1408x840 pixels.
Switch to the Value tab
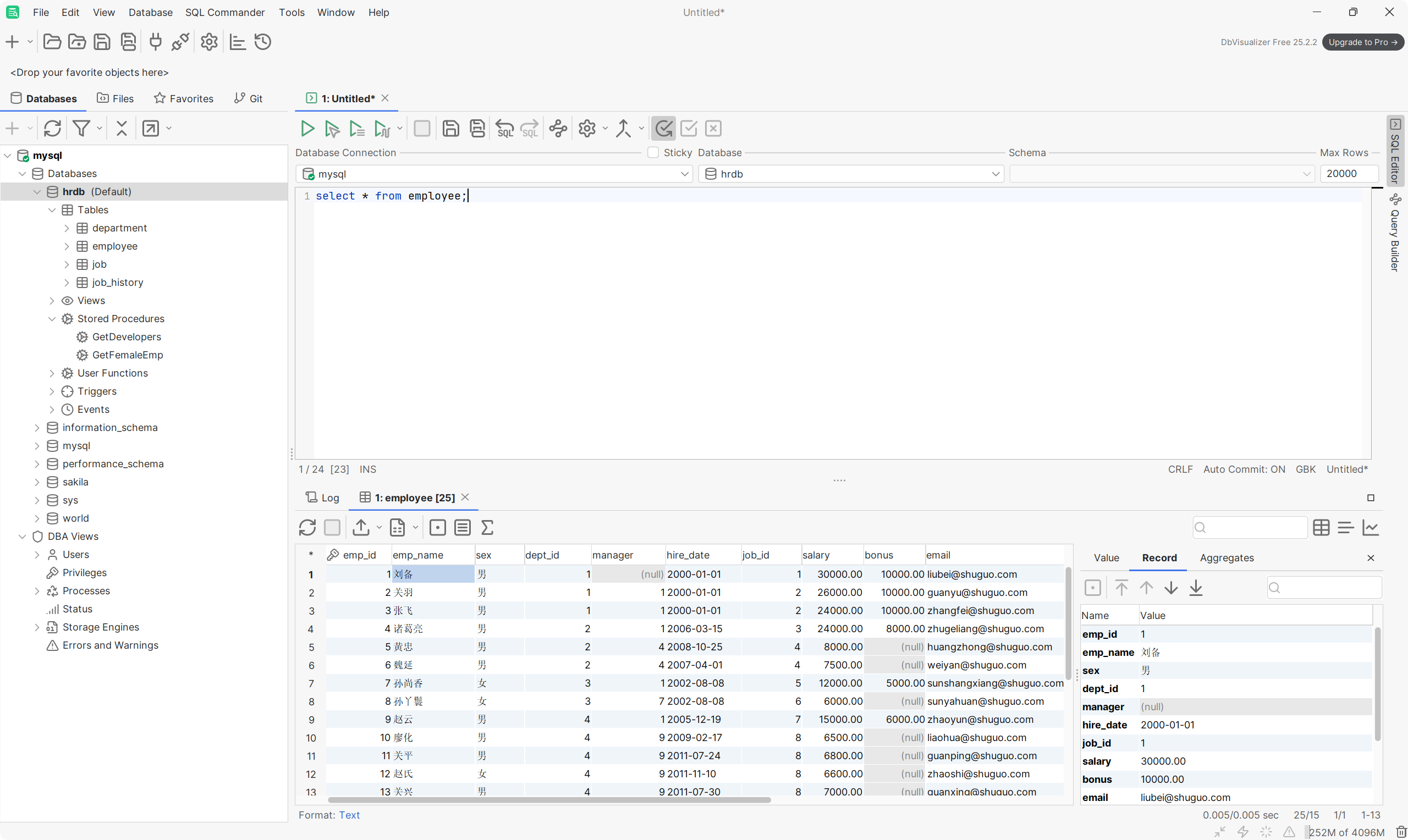click(x=1106, y=557)
